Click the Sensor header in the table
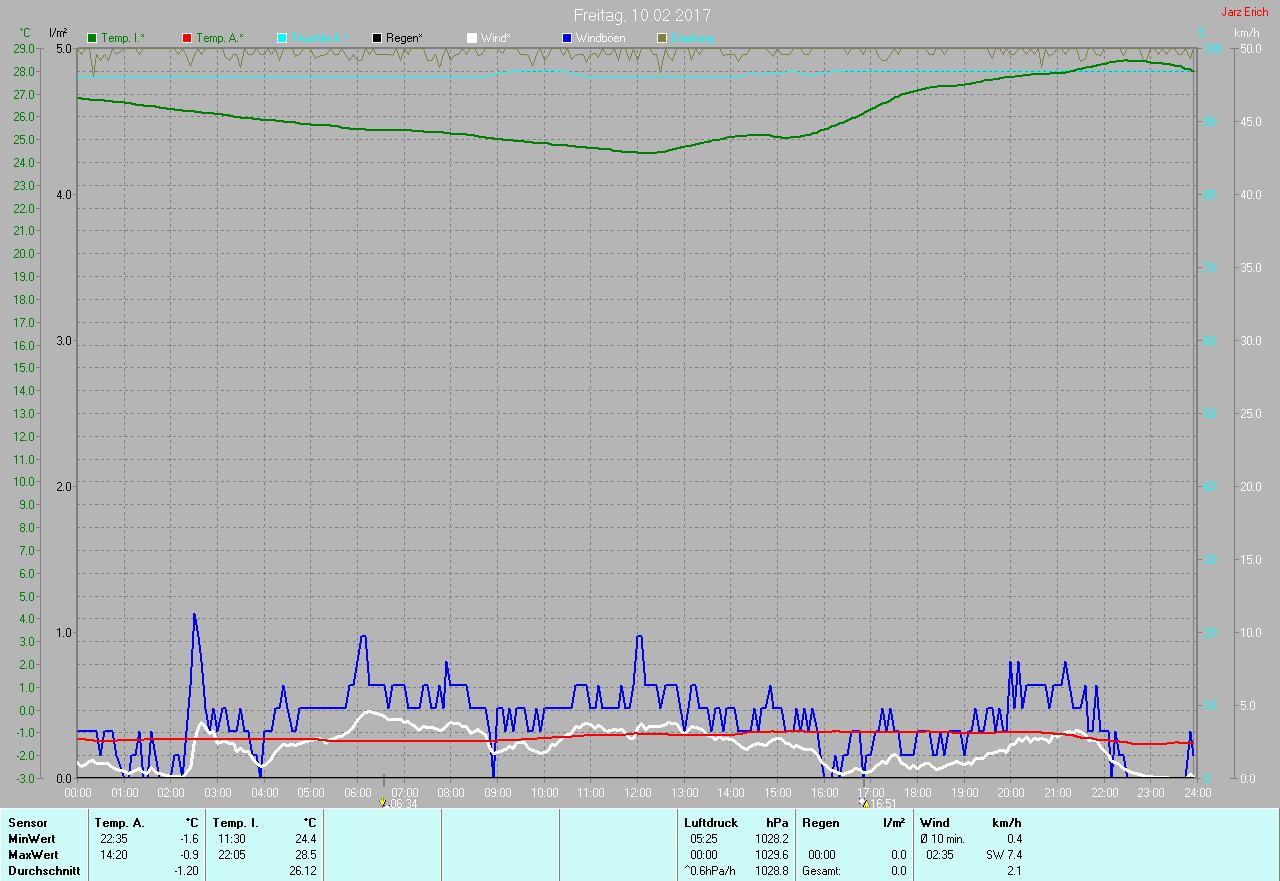1280x881 pixels. [x=27, y=823]
